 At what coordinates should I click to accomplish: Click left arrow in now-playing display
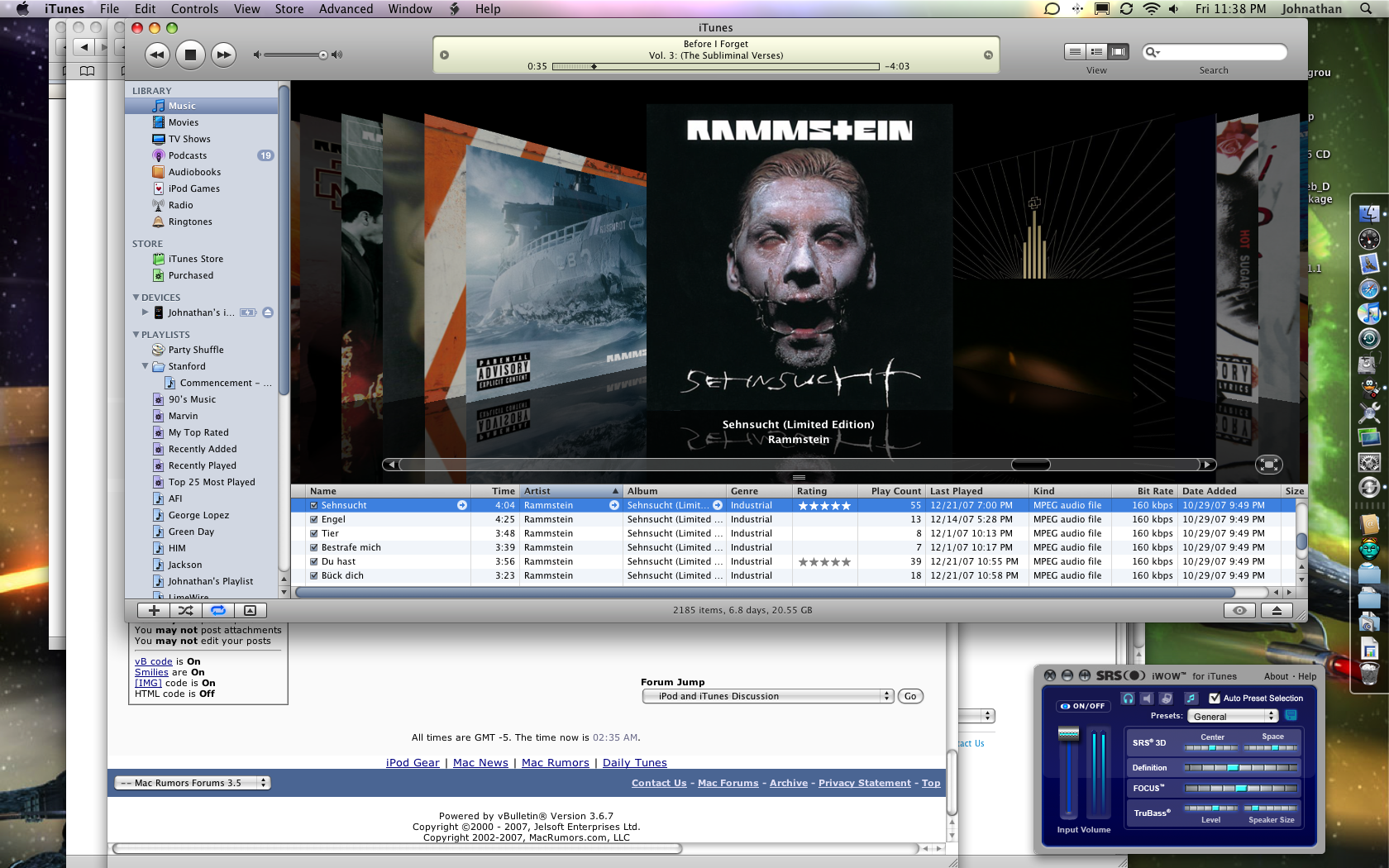pos(445,55)
